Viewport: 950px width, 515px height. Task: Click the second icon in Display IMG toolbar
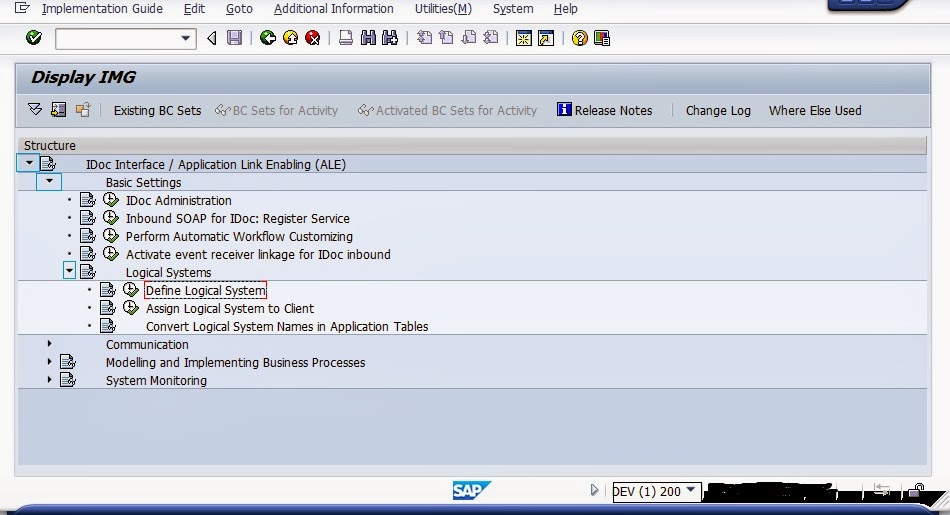tap(59, 110)
